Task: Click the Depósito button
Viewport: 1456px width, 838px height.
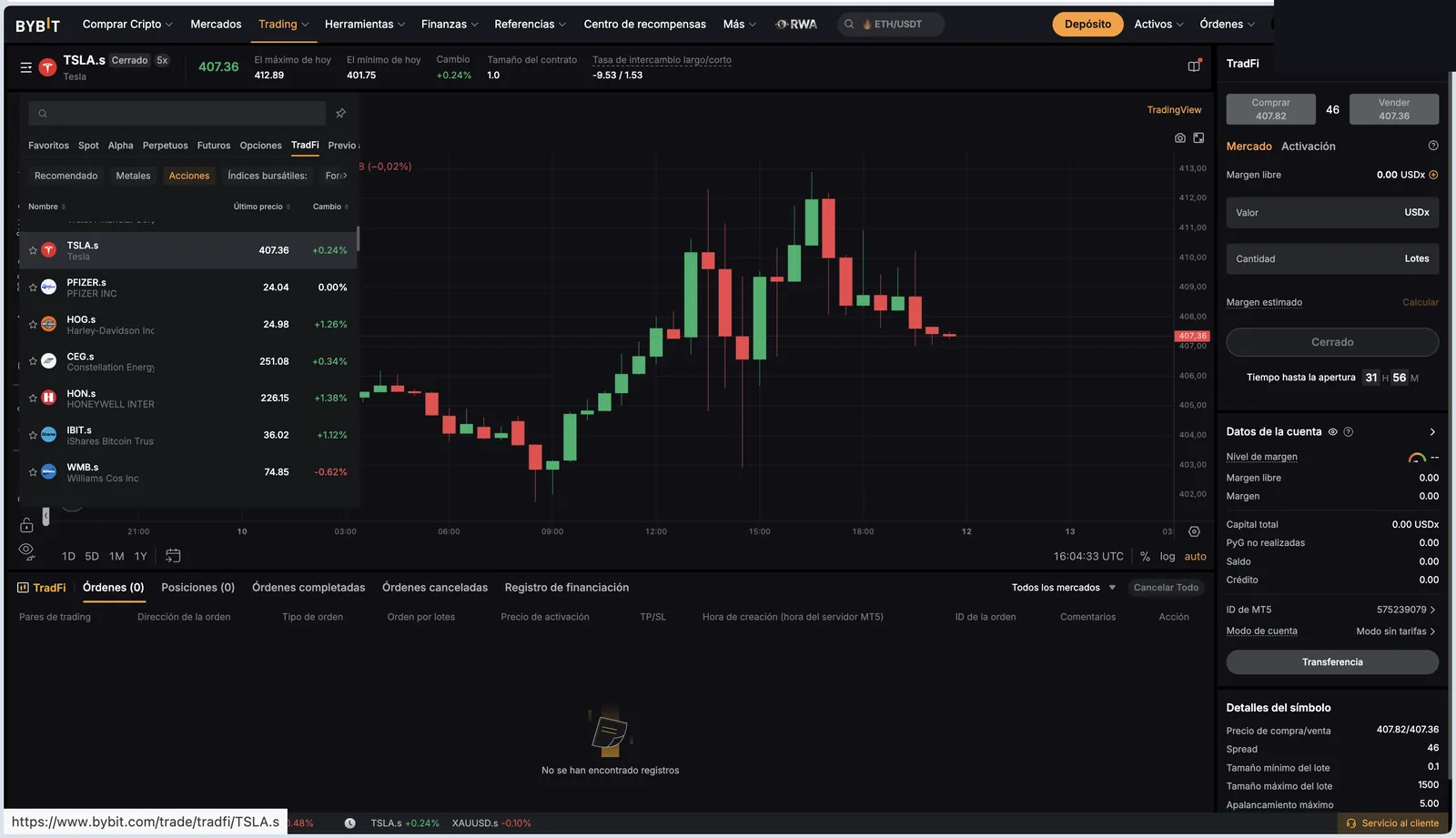Action: tap(1087, 25)
